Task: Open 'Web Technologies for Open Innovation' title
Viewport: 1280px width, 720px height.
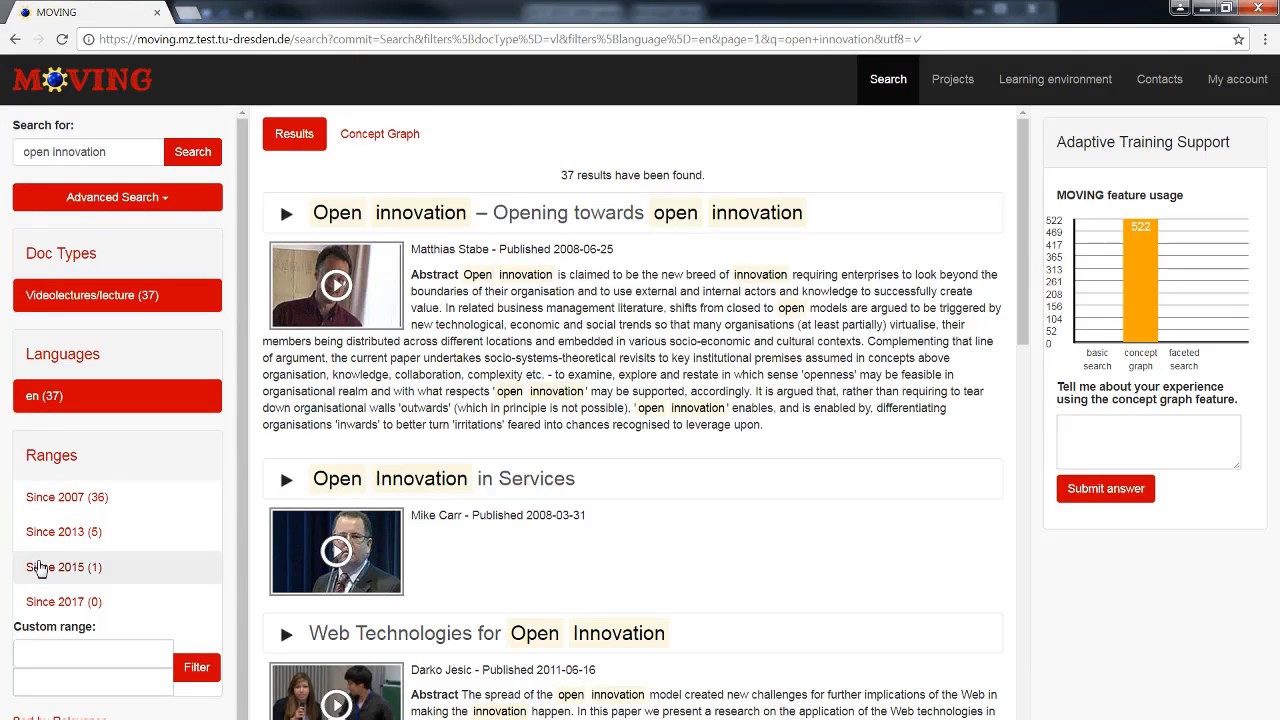Action: coord(487,634)
